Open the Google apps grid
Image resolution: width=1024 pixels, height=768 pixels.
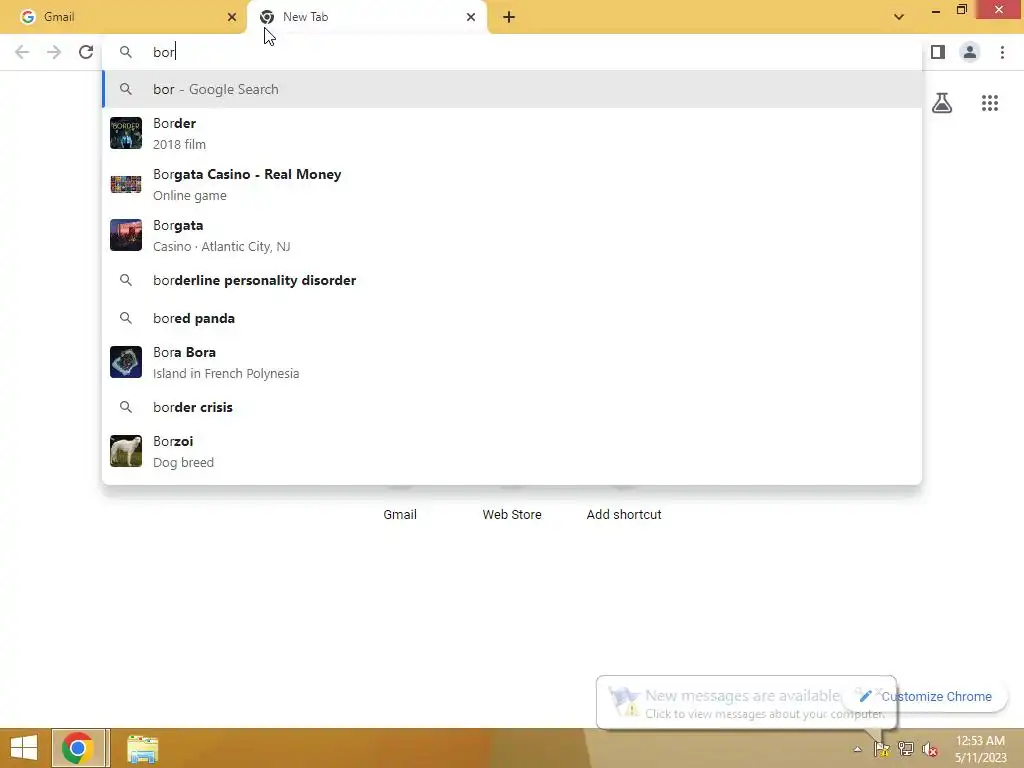pyautogui.click(x=990, y=103)
